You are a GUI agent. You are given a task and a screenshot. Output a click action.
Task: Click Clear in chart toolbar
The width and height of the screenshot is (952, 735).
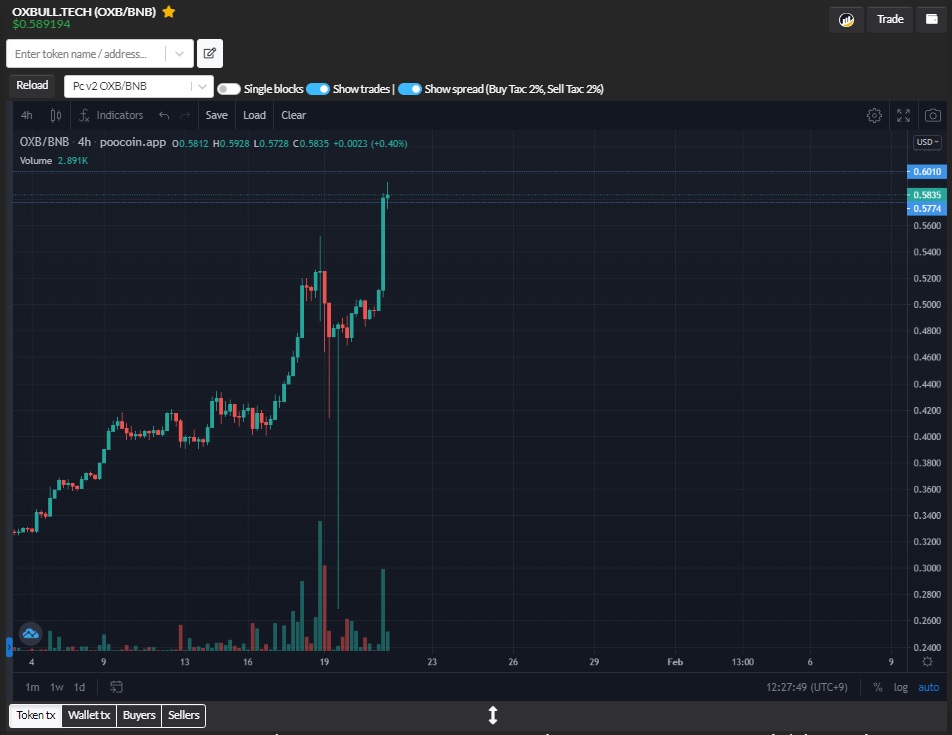[x=293, y=115]
